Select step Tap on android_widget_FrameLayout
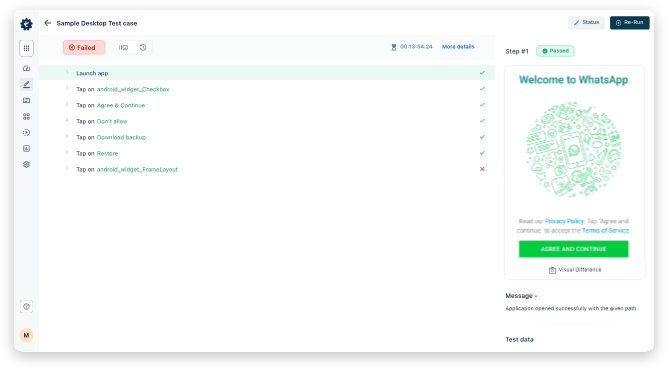668x370 pixels. 267,169
